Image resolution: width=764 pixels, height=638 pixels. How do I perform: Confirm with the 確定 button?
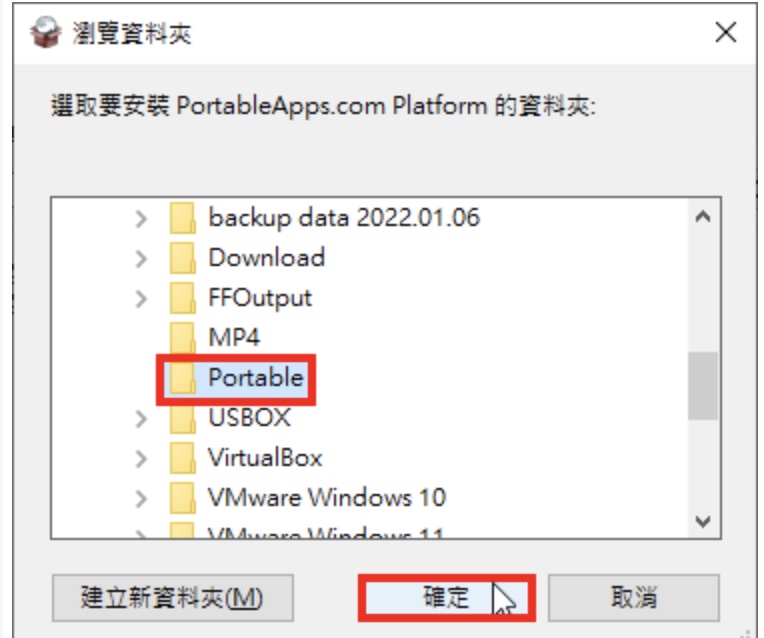tap(446, 598)
